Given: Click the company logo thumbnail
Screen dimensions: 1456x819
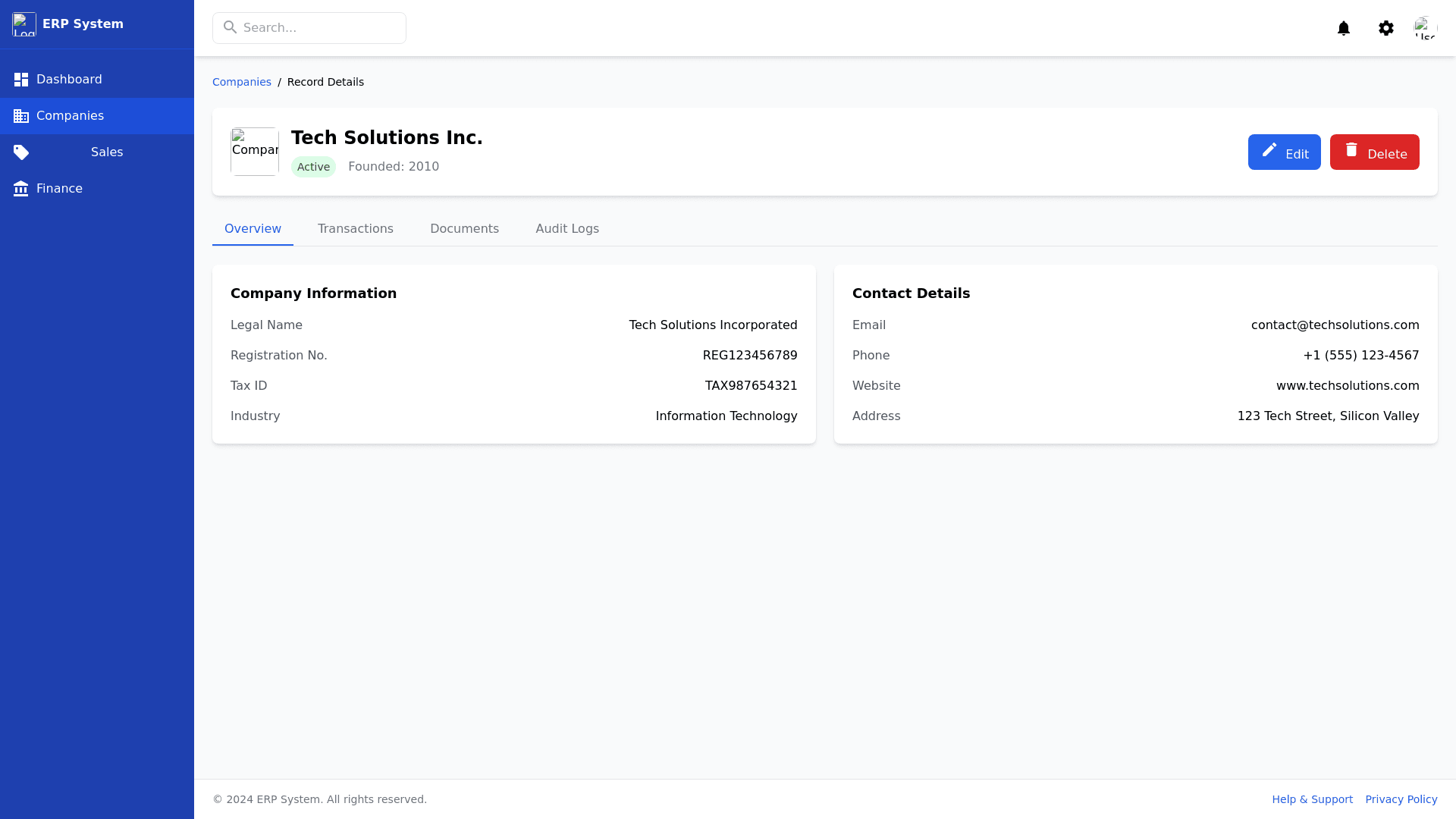Looking at the screenshot, I should coord(255,152).
